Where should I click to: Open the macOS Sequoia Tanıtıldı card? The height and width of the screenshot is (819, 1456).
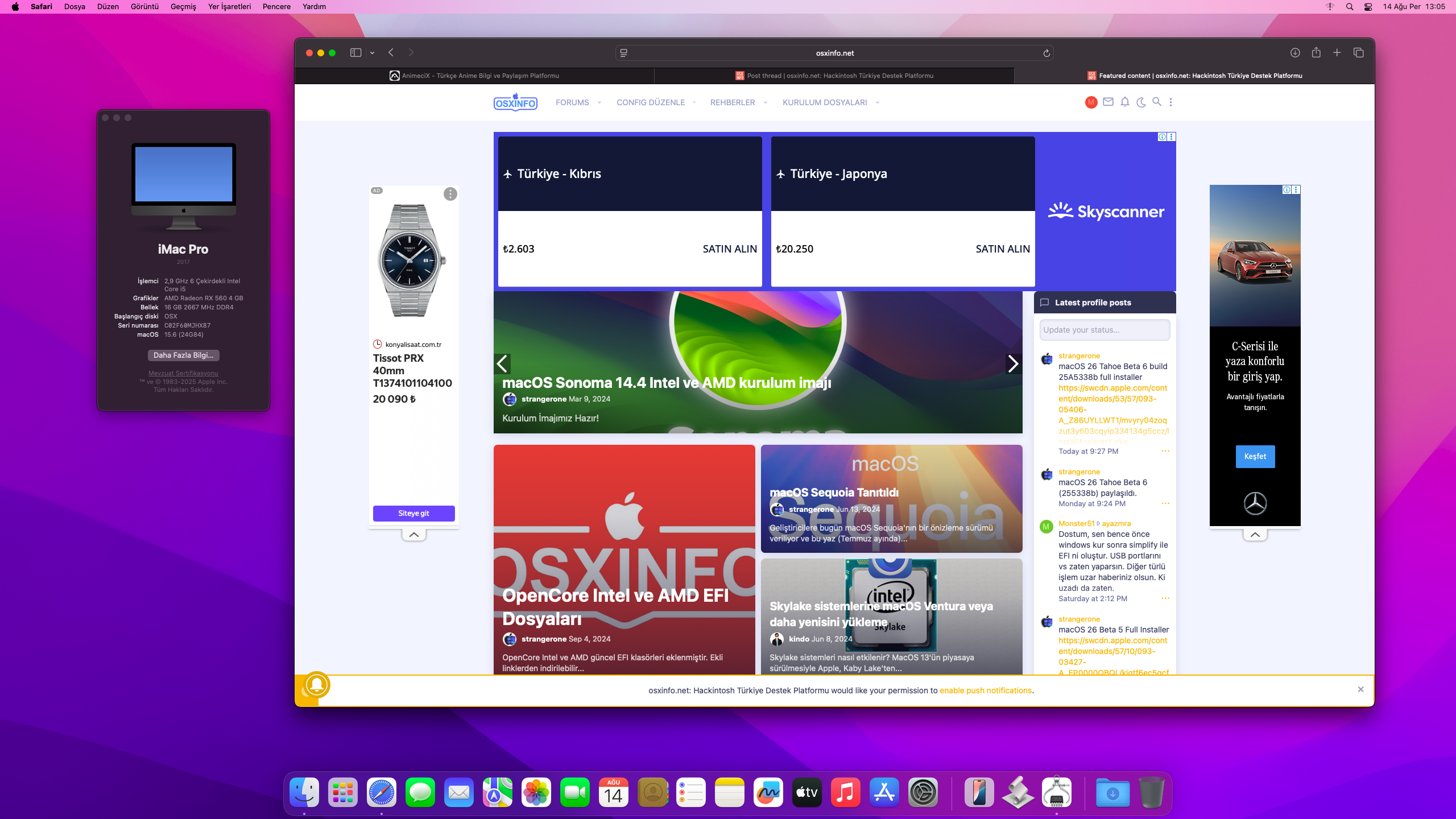pos(891,499)
